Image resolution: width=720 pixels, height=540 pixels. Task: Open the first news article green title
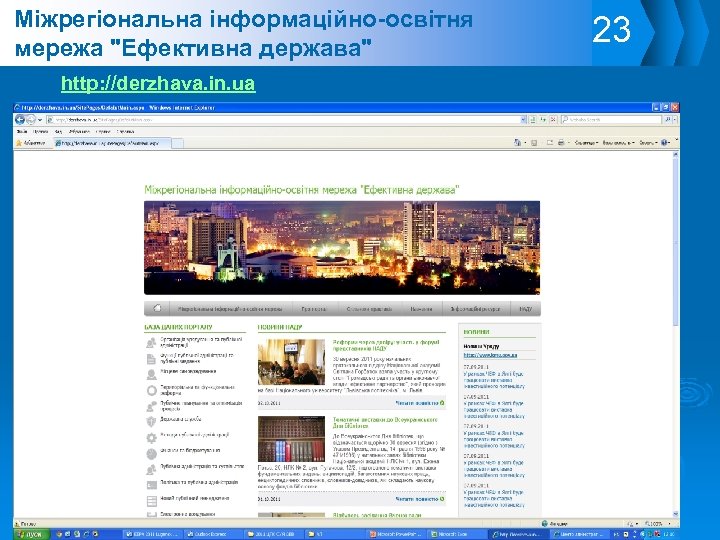click(x=386, y=345)
